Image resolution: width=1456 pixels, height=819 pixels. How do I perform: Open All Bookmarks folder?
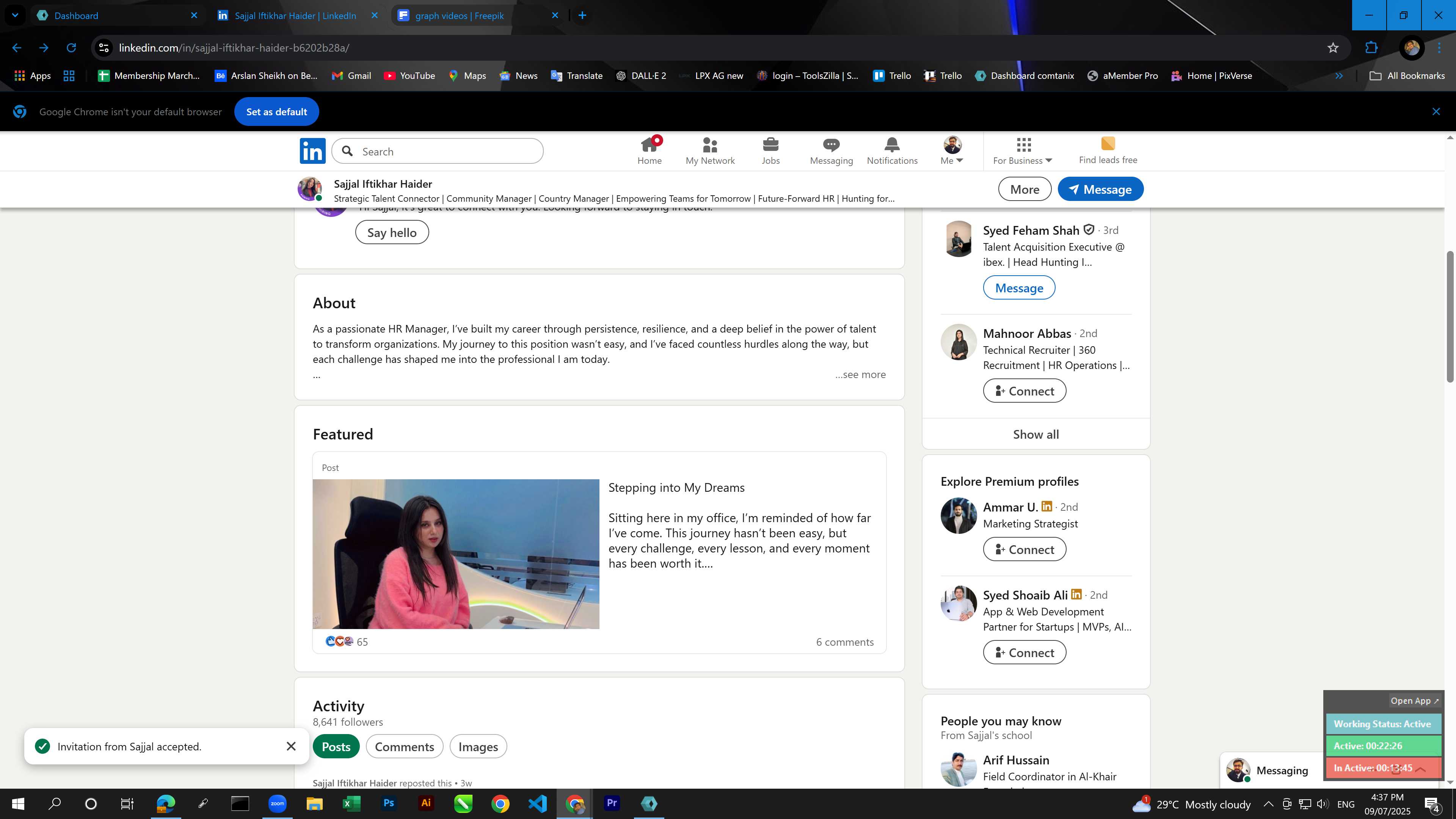coord(1407,76)
